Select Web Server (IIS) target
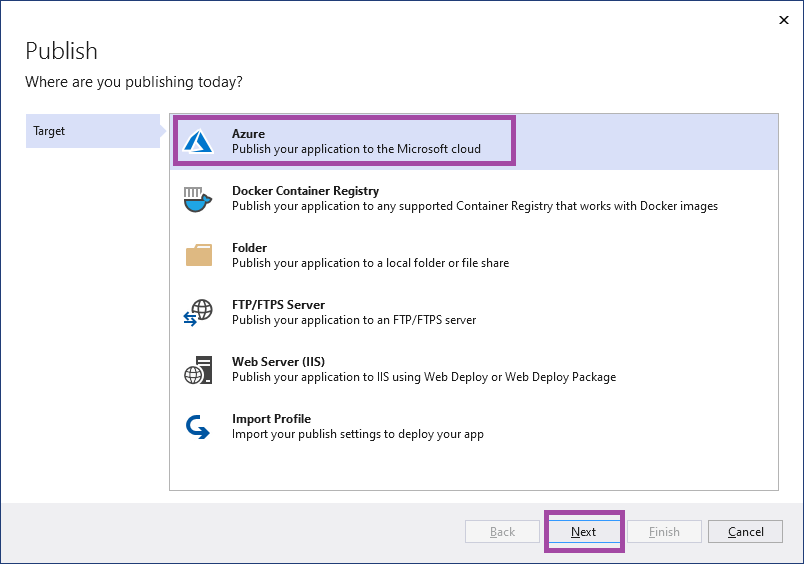 (x=278, y=361)
